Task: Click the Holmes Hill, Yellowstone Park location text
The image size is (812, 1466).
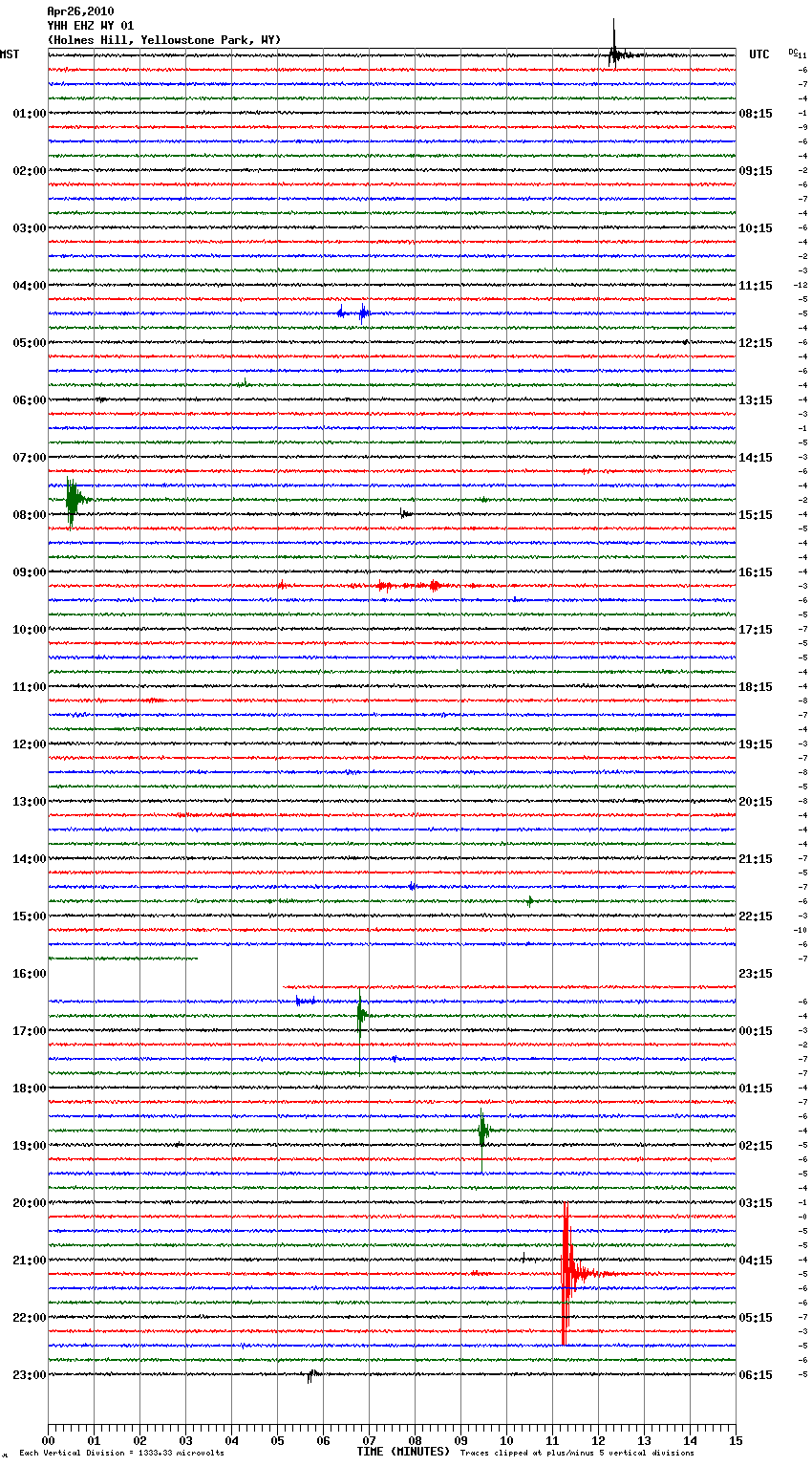Action: [164, 40]
